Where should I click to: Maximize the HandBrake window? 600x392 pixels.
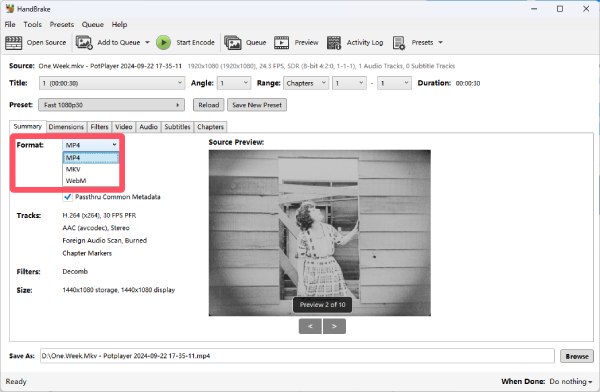[560, 8]
